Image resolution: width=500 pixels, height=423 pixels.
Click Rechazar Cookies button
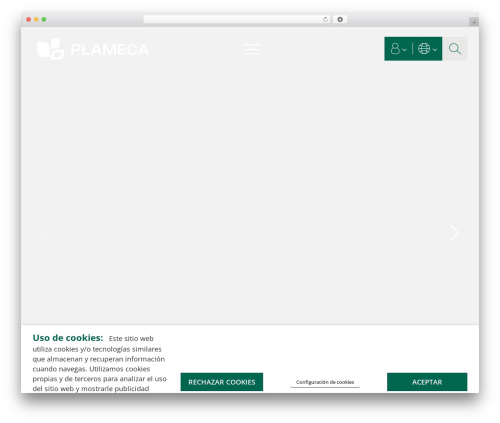[222, 382]
